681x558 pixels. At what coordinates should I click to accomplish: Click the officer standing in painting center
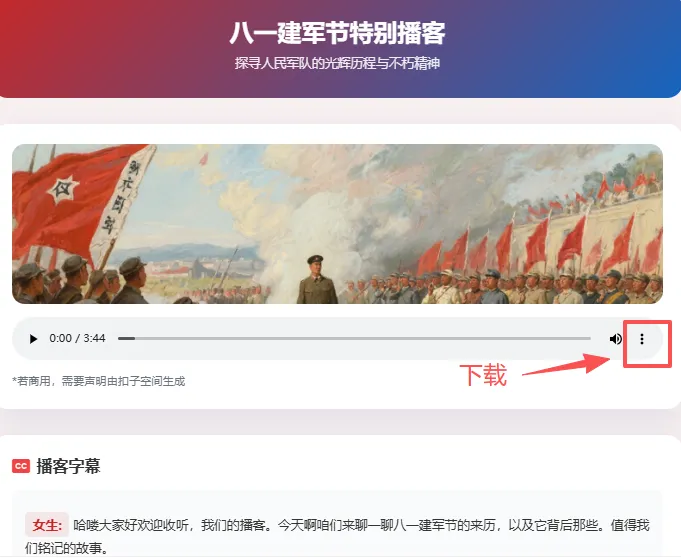[317, 279]
